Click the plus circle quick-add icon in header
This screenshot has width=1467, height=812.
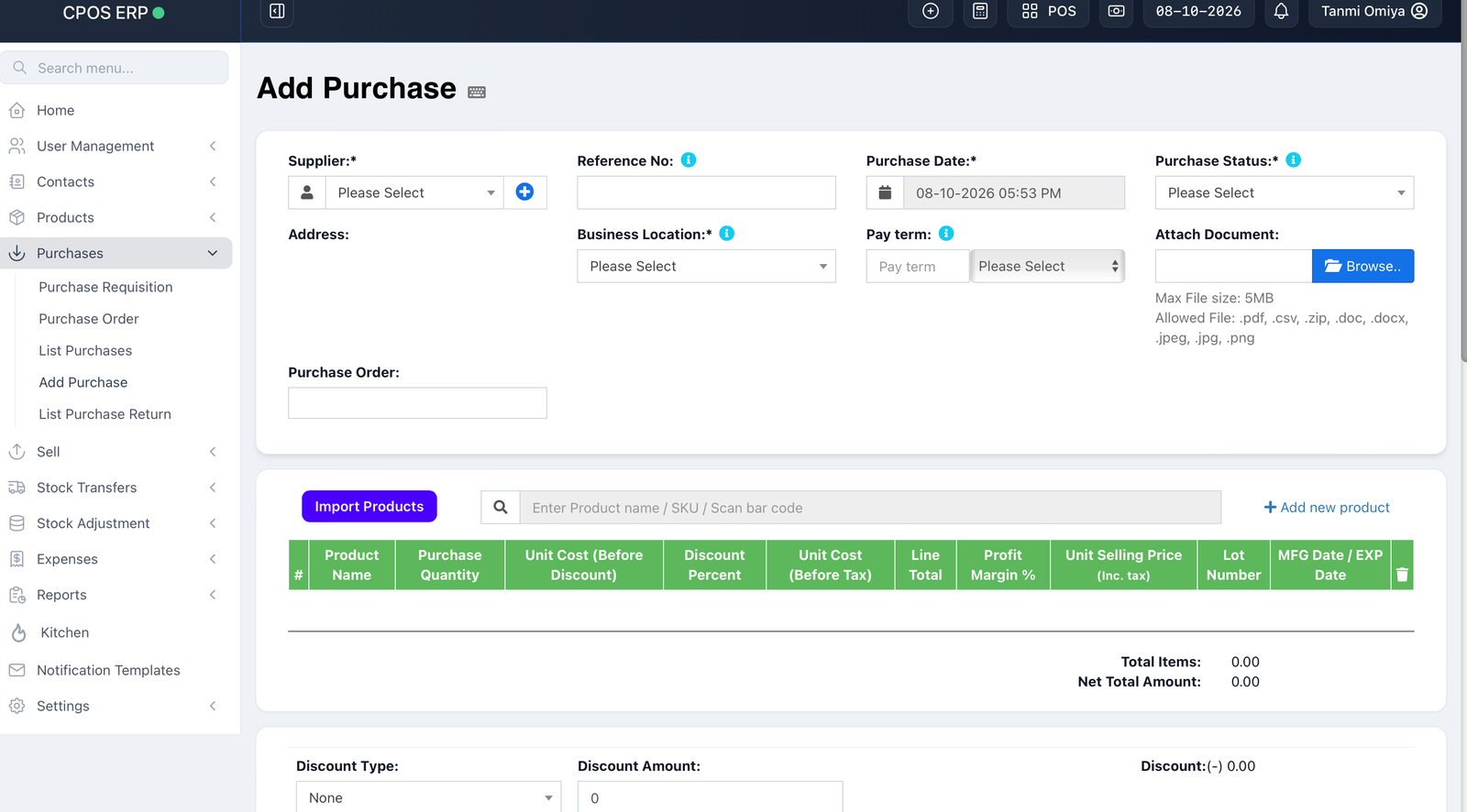coord(931,12)
